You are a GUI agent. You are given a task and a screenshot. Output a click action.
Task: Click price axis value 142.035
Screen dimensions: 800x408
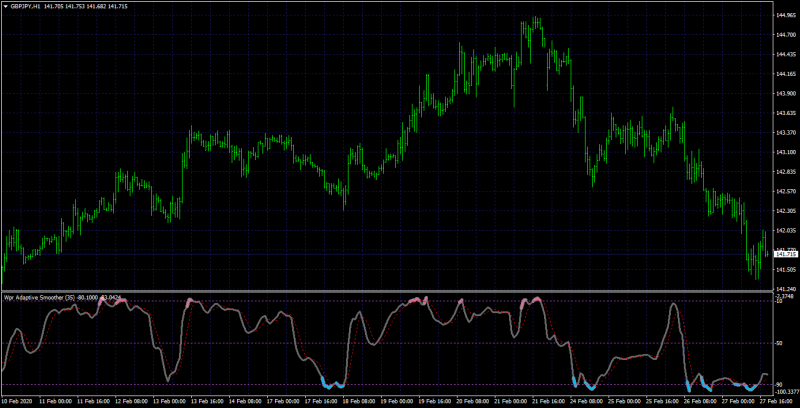click(x=786, y=231)
